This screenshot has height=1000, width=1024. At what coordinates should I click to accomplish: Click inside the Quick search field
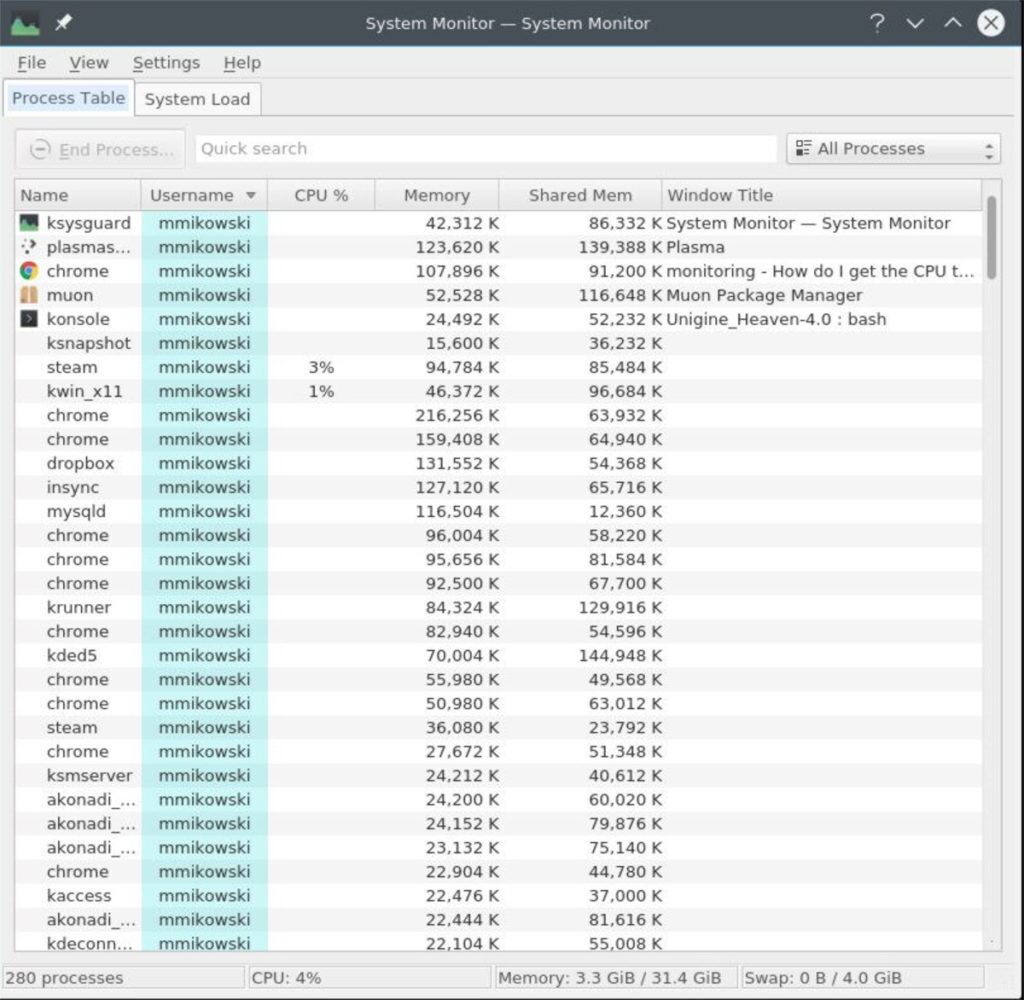point(486,148)
